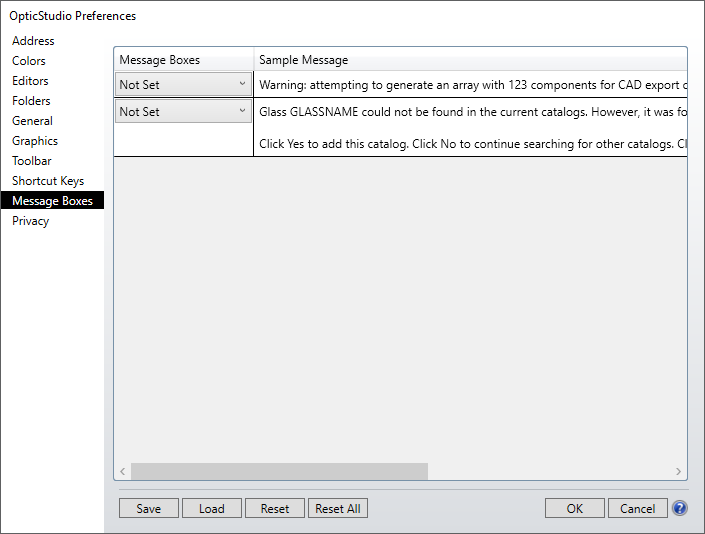
Task: Click the blue help question mark icon
Action: coord(680,508)
